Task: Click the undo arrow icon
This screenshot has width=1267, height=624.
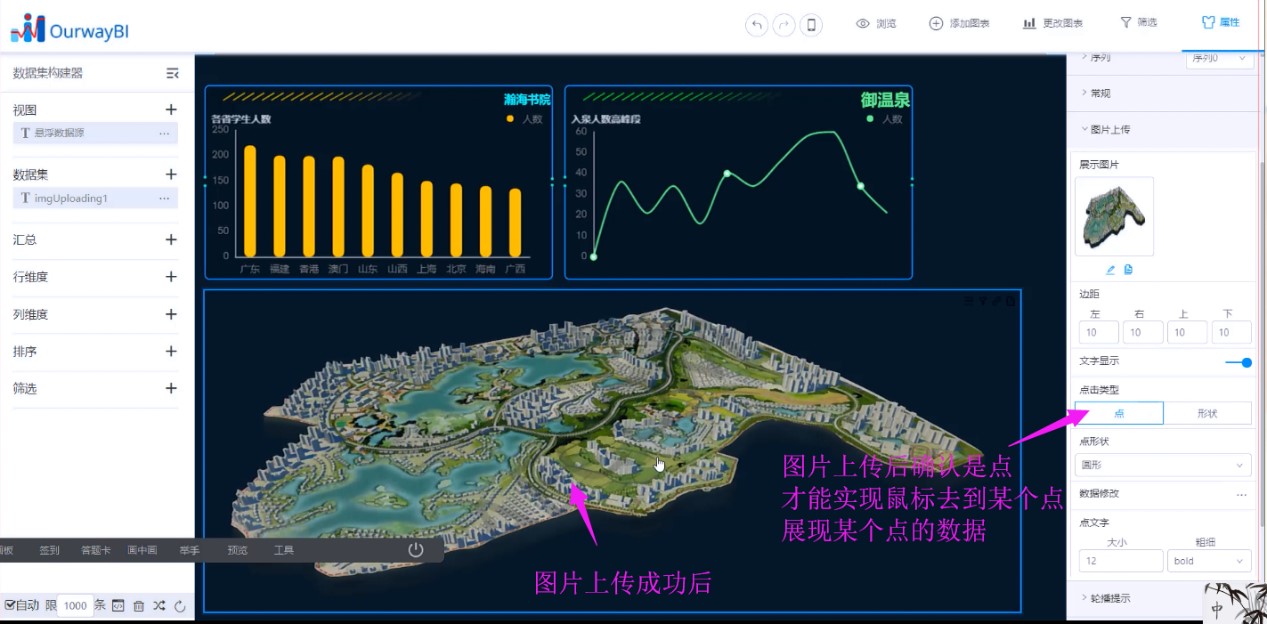Action: coord(757,24)
